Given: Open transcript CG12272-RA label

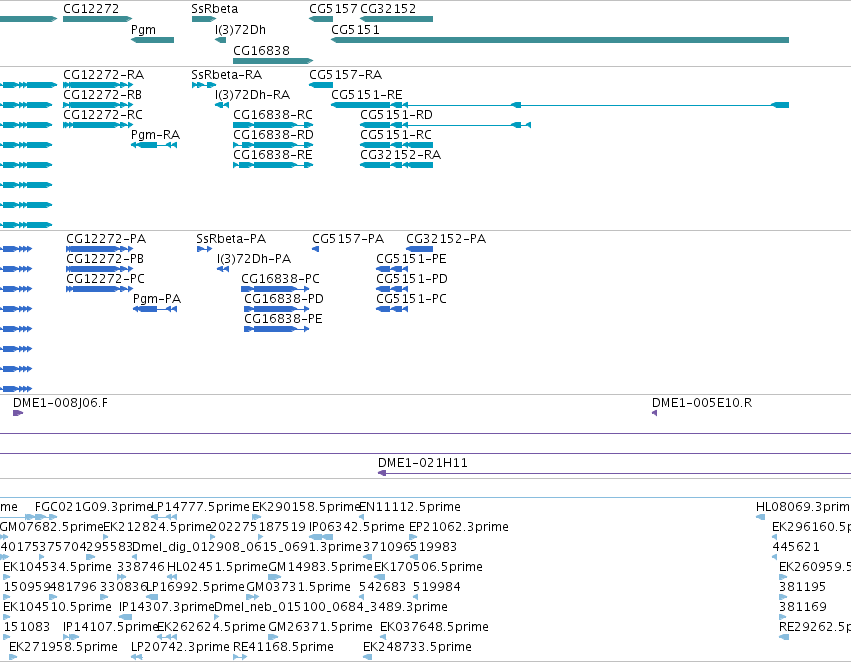Looking at the screenshot, I should [x=104, y=75].
